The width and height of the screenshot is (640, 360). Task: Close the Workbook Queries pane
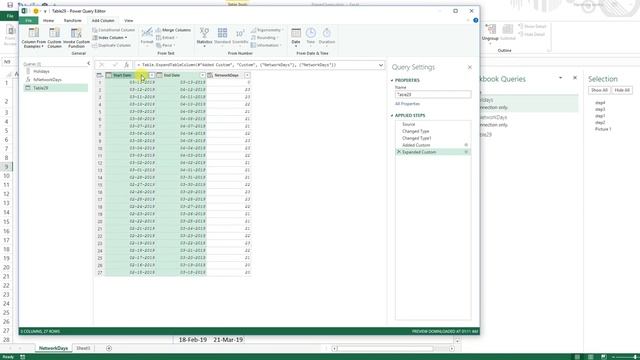click(575, 78)
